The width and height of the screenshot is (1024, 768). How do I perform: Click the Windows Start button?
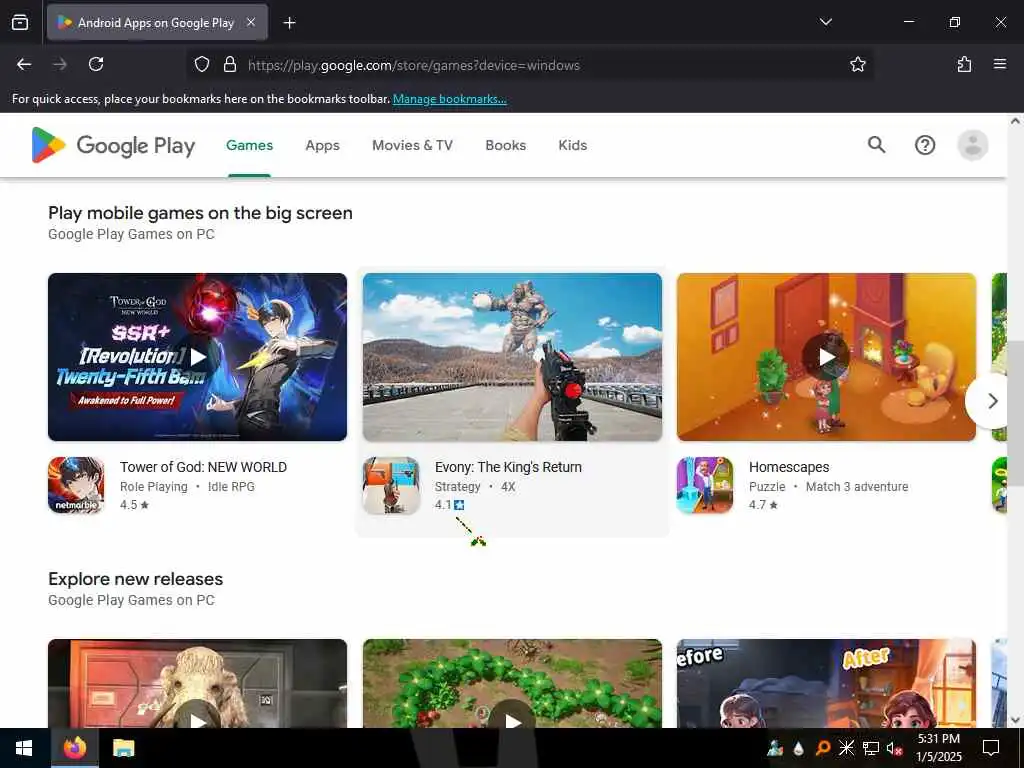click(x=24, y=748)
